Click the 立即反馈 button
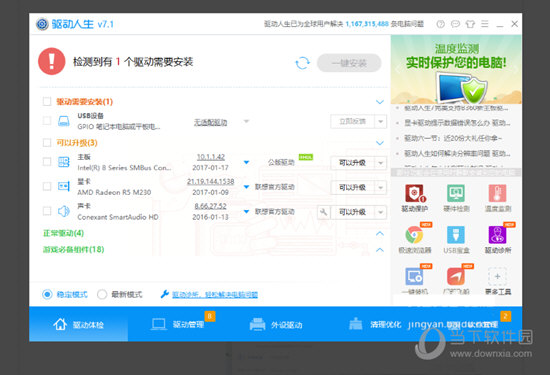 353,121
